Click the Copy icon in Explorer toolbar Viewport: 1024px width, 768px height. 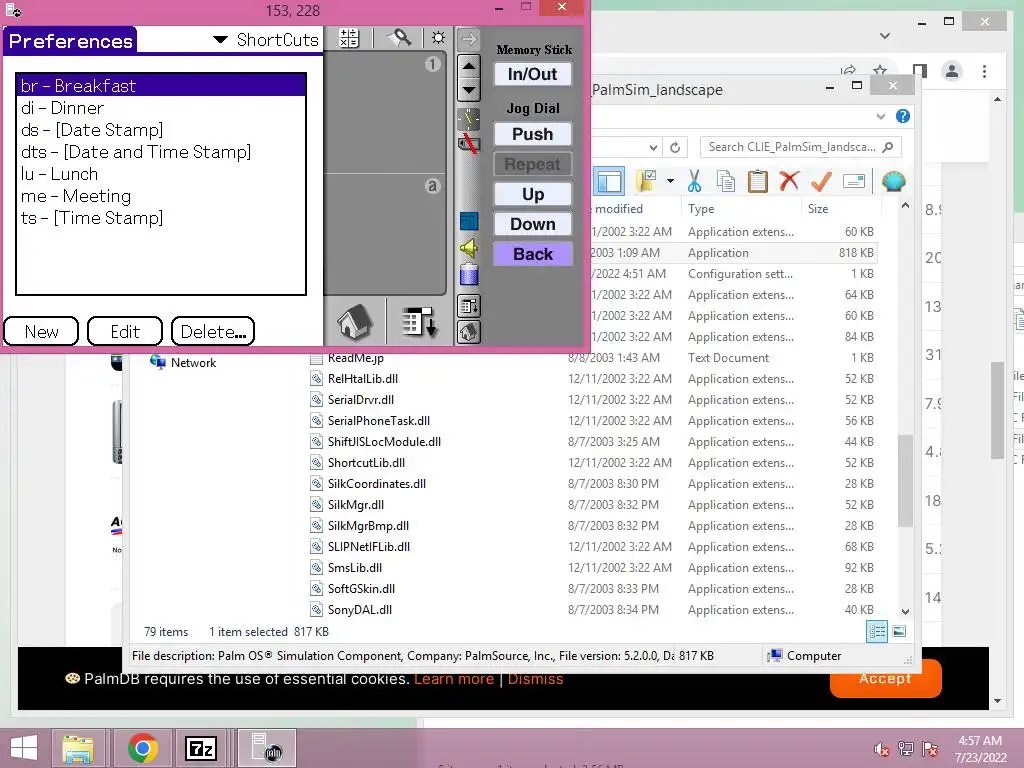(x=726, y=181)
